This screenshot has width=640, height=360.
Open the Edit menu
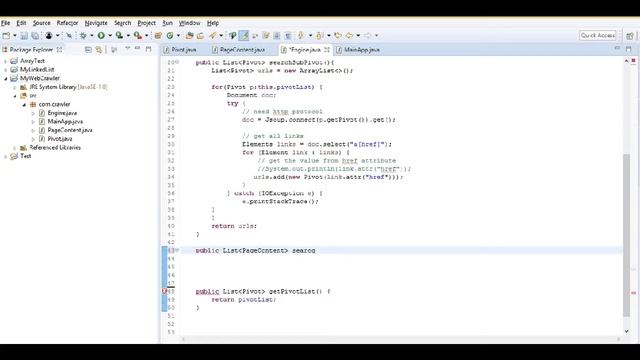pyautogui.click(x=21, y=23)
